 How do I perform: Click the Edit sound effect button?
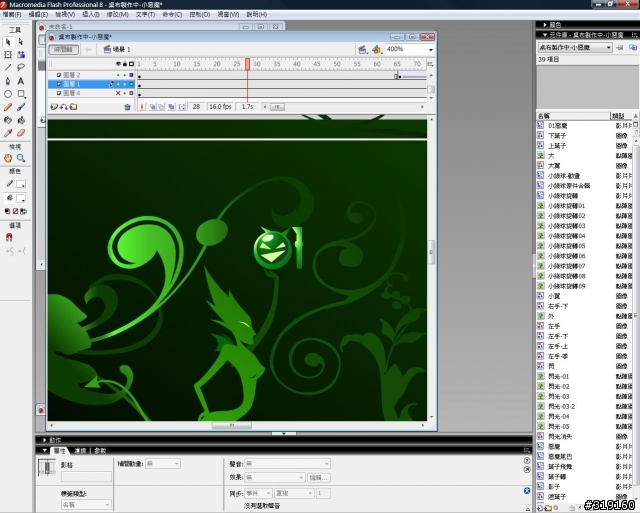pyautogui.click(x=318, y=477)
